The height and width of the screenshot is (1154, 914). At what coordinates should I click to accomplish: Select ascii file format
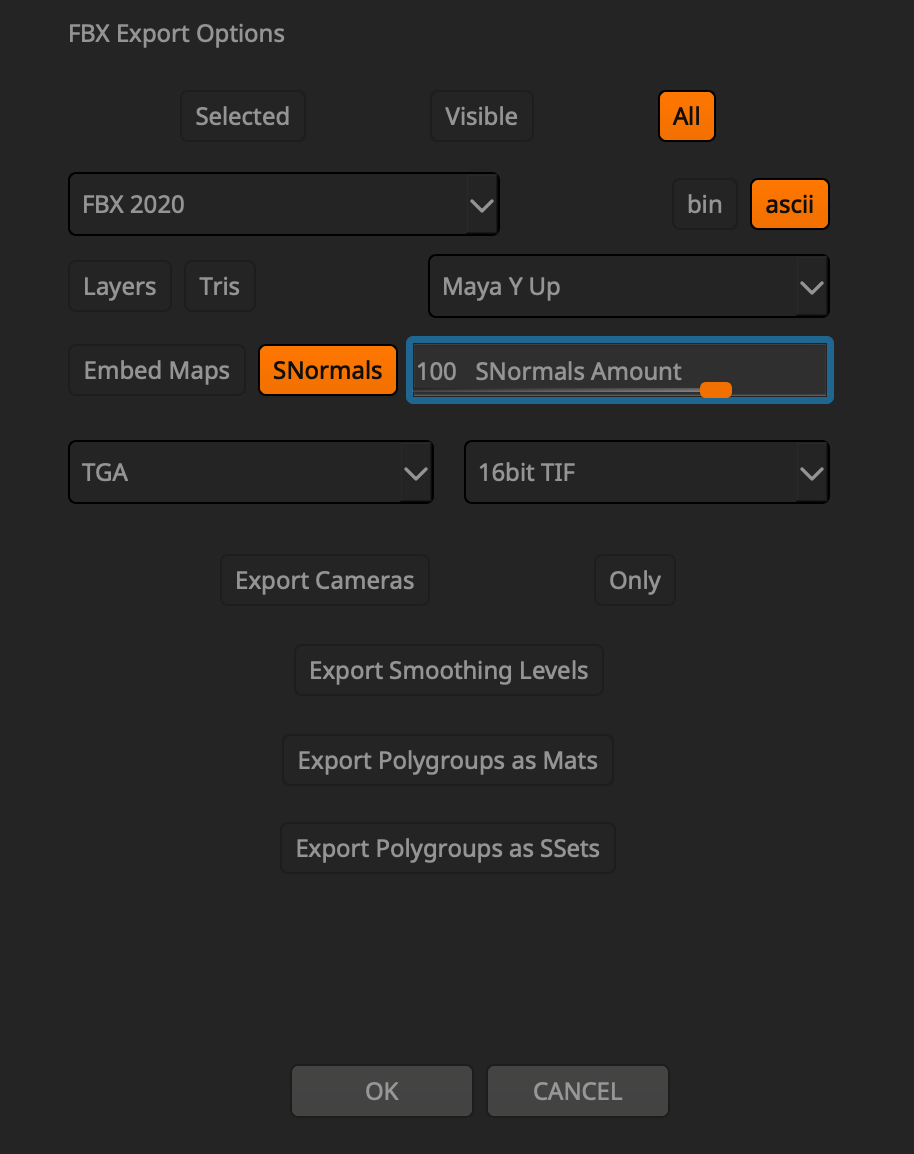(x=789, y=205)
